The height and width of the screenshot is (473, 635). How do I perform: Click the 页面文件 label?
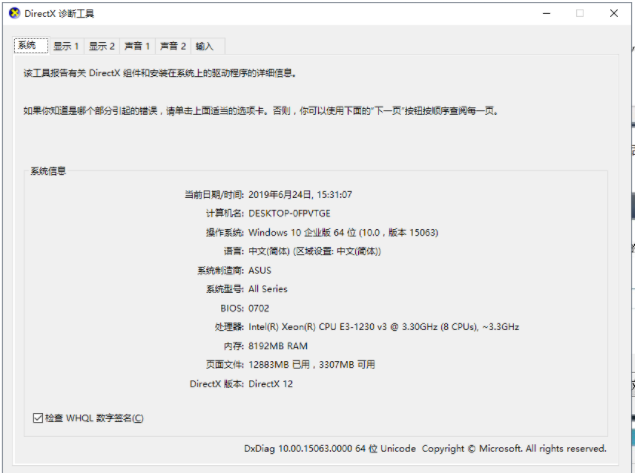click(x=225, y=364)
